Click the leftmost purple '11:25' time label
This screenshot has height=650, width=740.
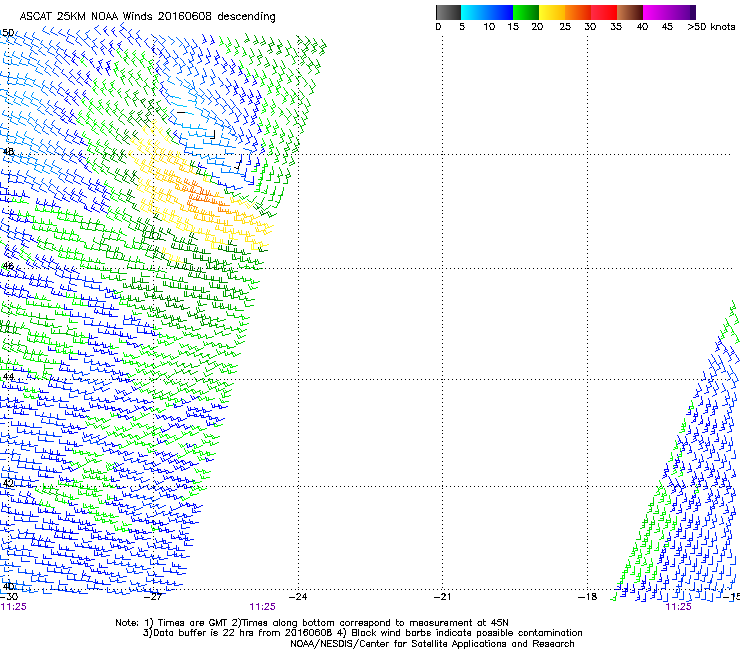[x=13, y=607]
